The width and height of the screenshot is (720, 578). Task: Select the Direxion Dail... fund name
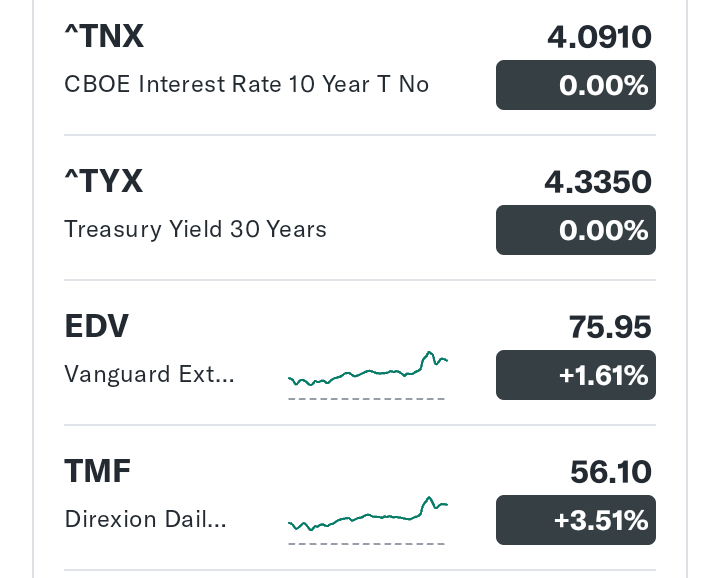pos(146,519)
